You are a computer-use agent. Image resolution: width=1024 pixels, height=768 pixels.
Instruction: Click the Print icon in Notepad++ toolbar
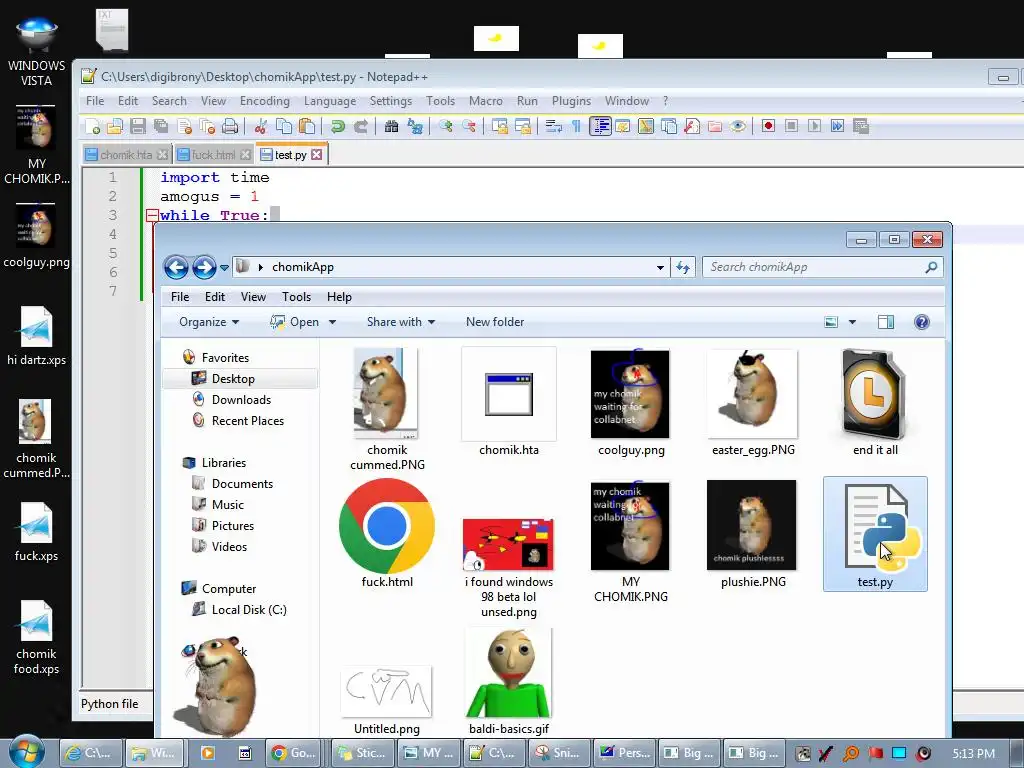(230, 126)
